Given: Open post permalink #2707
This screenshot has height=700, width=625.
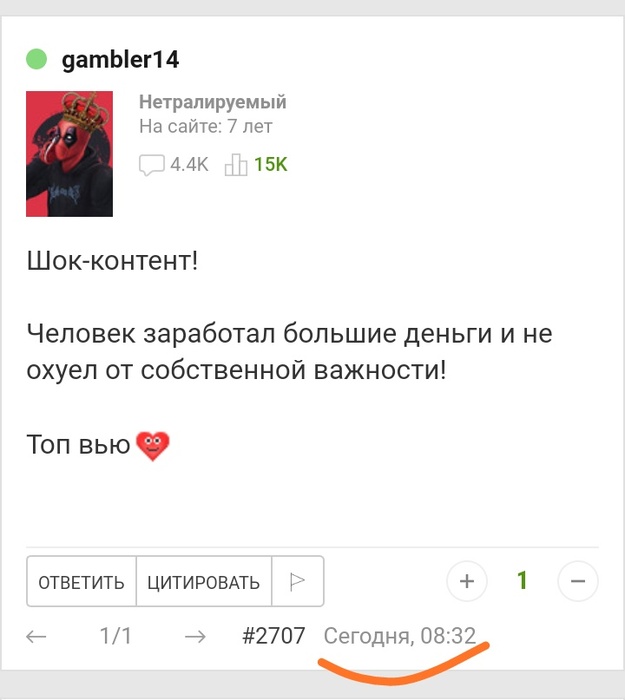Looking at the screenshot, I should point(273,636).
